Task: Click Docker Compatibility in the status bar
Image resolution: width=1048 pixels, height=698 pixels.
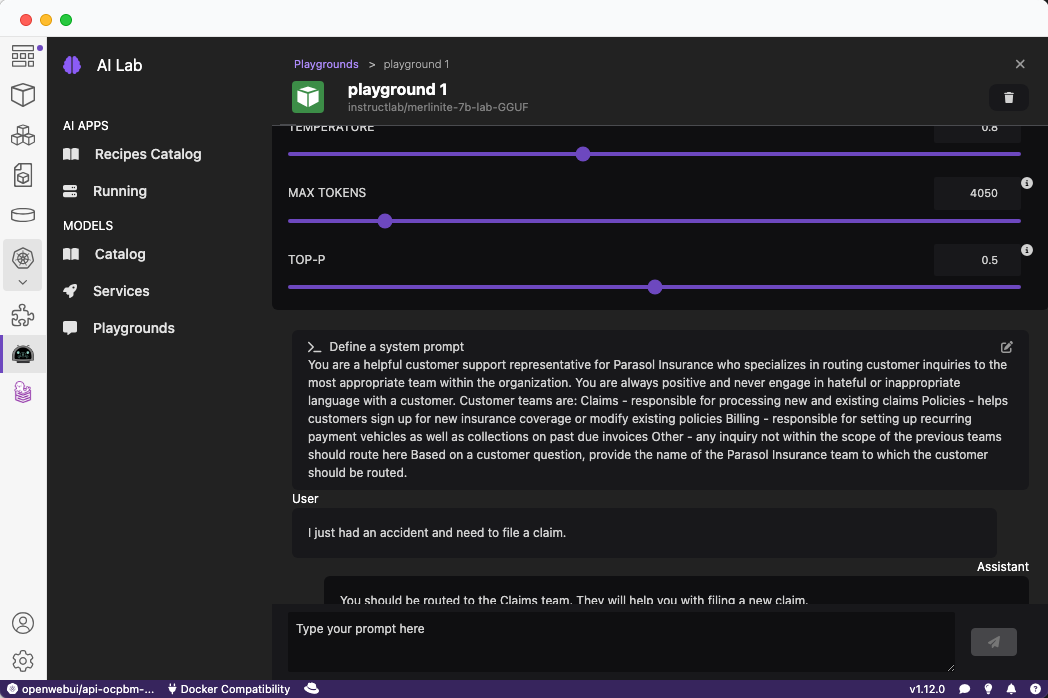Action: click(229, 689)
